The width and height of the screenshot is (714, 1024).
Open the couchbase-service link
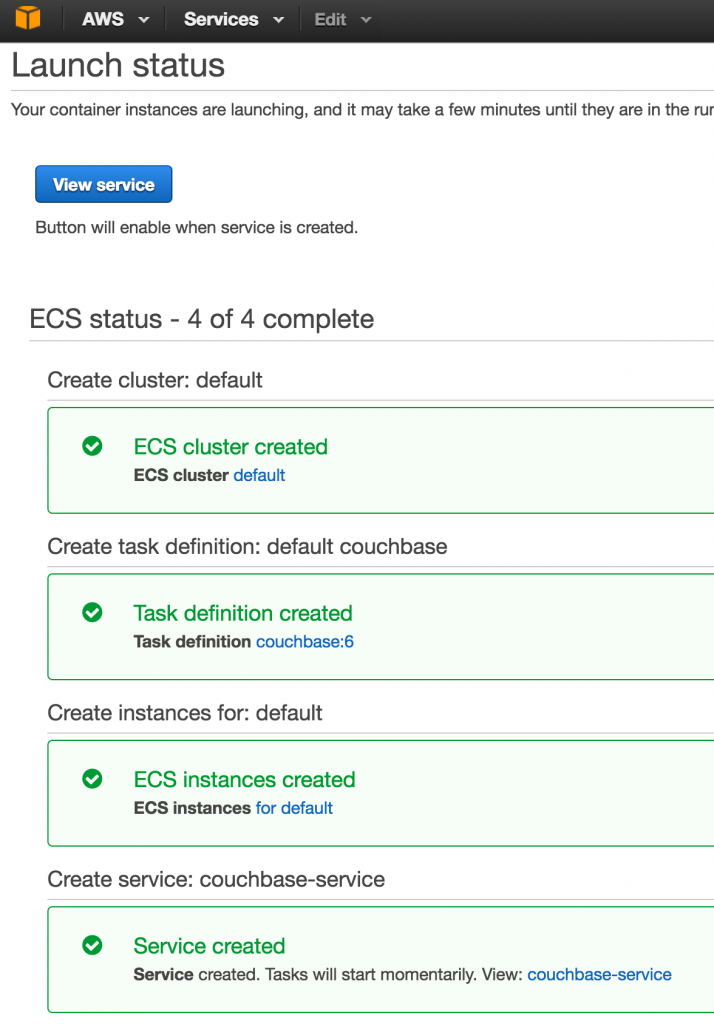click(599, 974)
